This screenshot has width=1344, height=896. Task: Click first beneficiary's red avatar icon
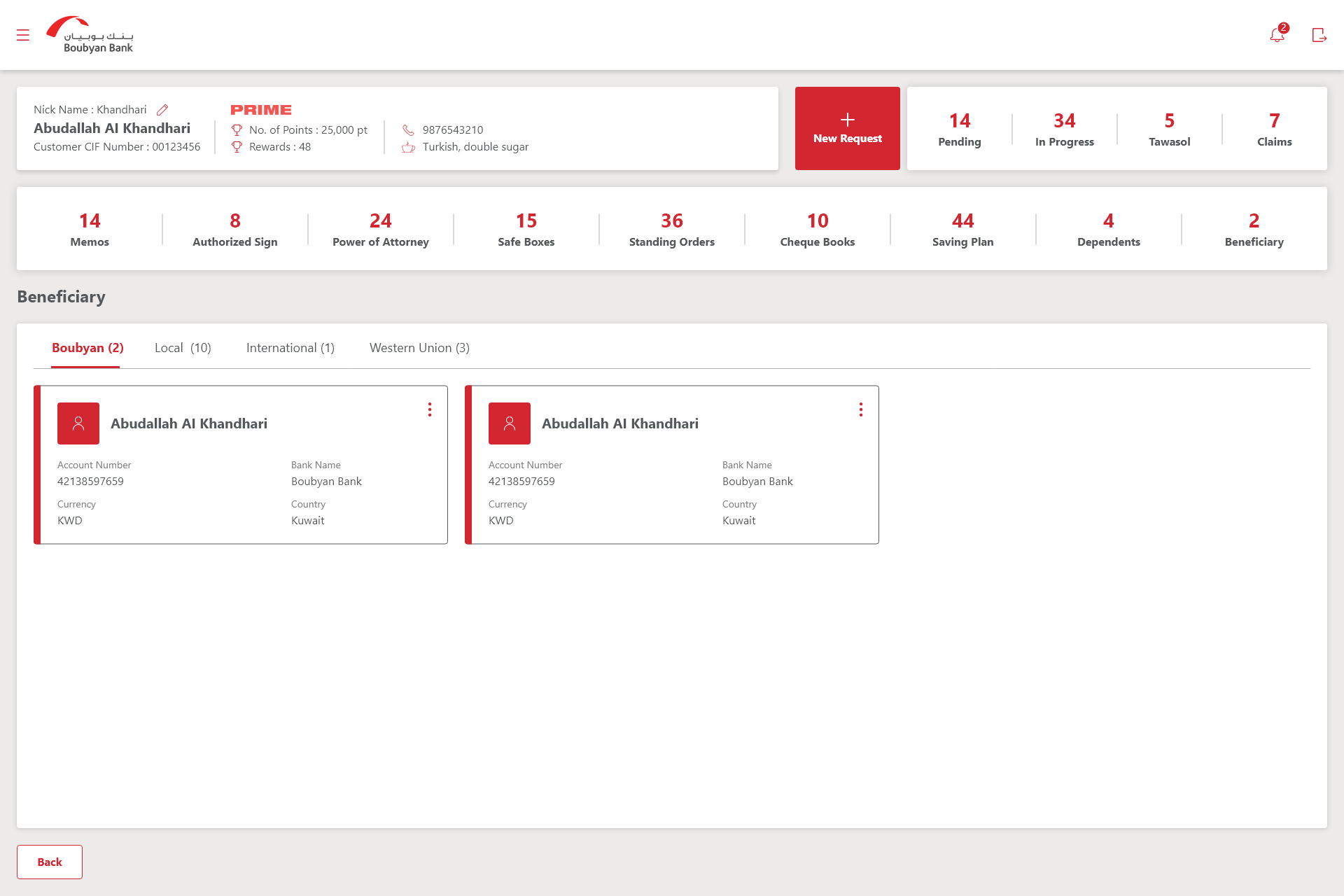click(78, 423)
